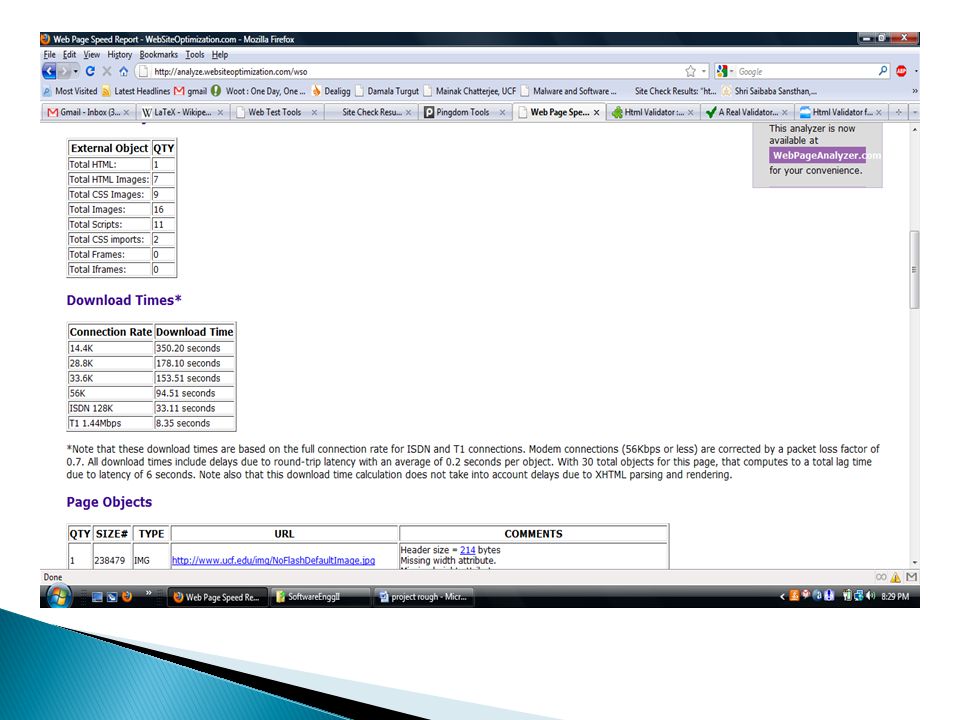
Task: Click the status bar warning triangle icon
Action: point(896,577)
